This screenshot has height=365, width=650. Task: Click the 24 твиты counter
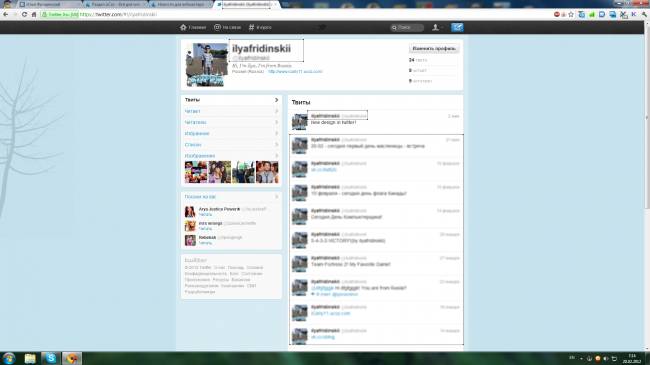point(418,60)
